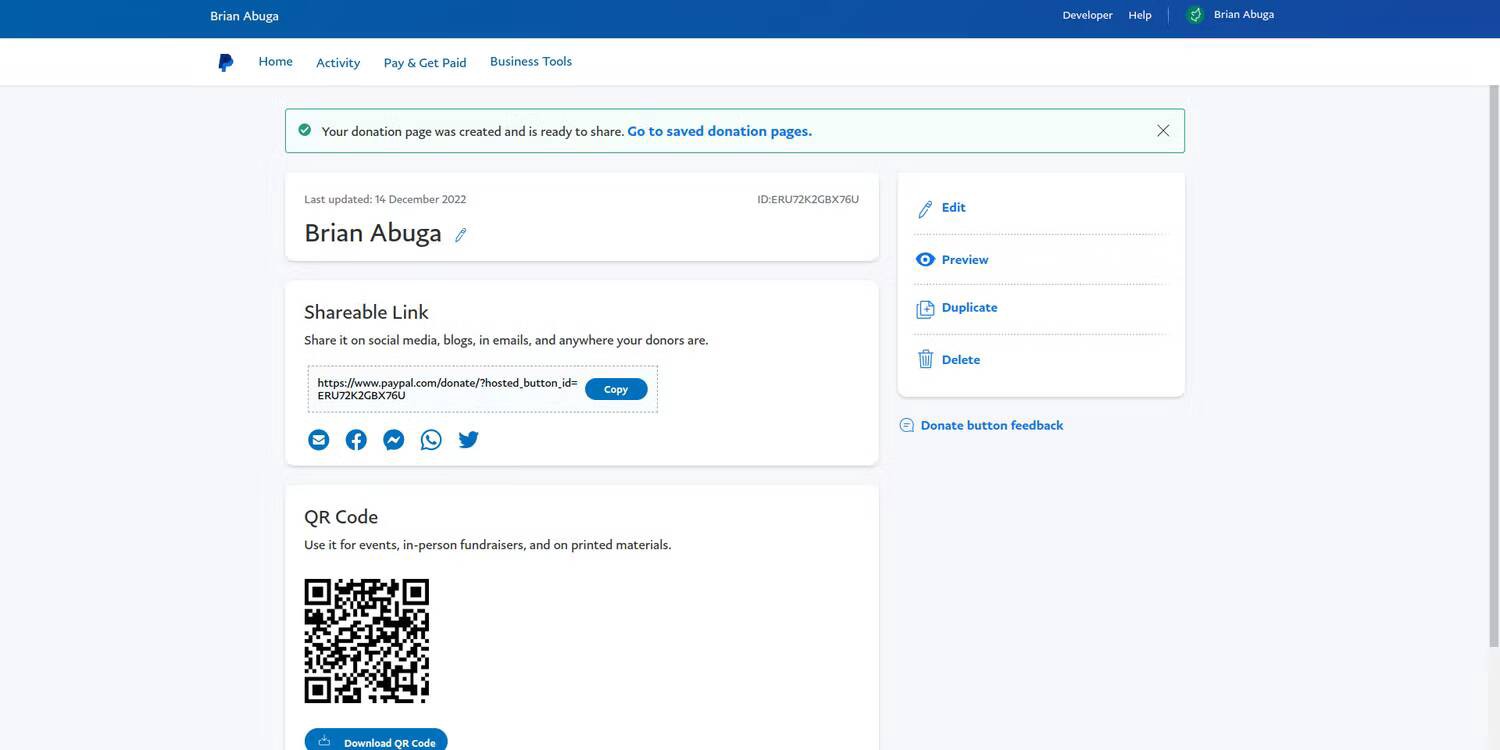Share donation link on Twitter
The image size is (1500, 750).
tap(468, 439)
